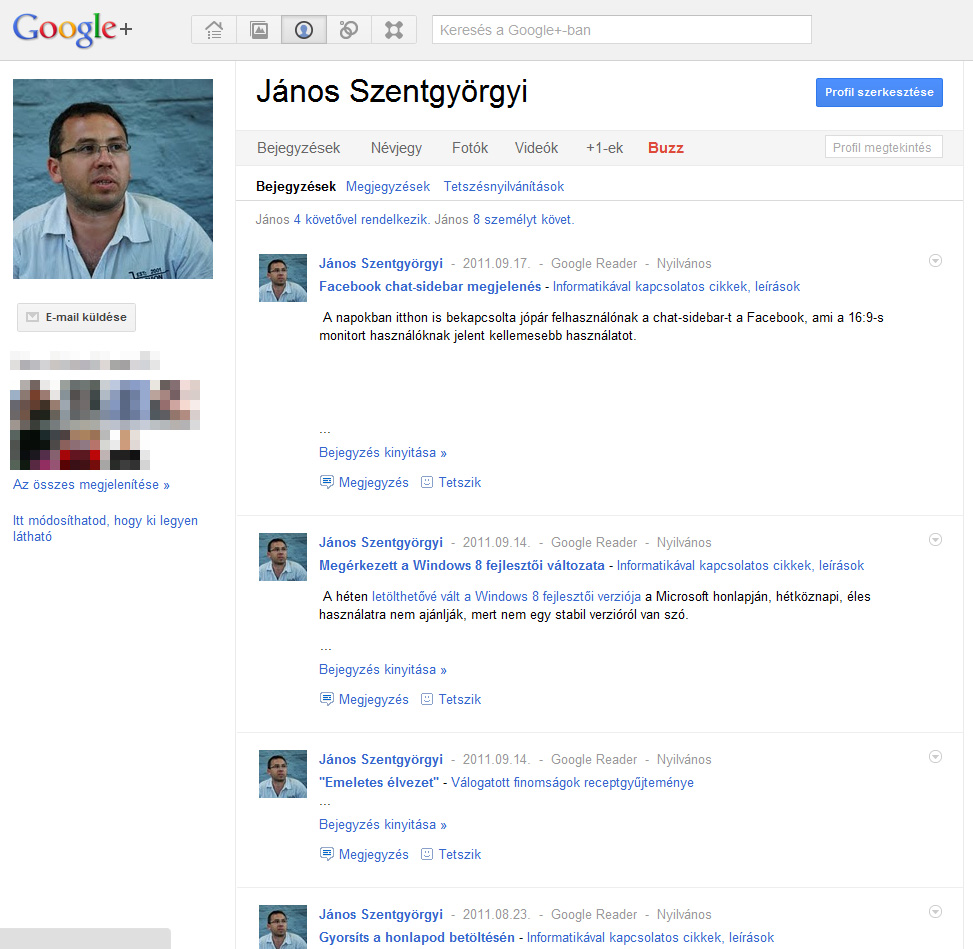This screenshot has width=973, height=949.
Task: Open the Photos icon in top bar
Action: [x=259, y=30]
